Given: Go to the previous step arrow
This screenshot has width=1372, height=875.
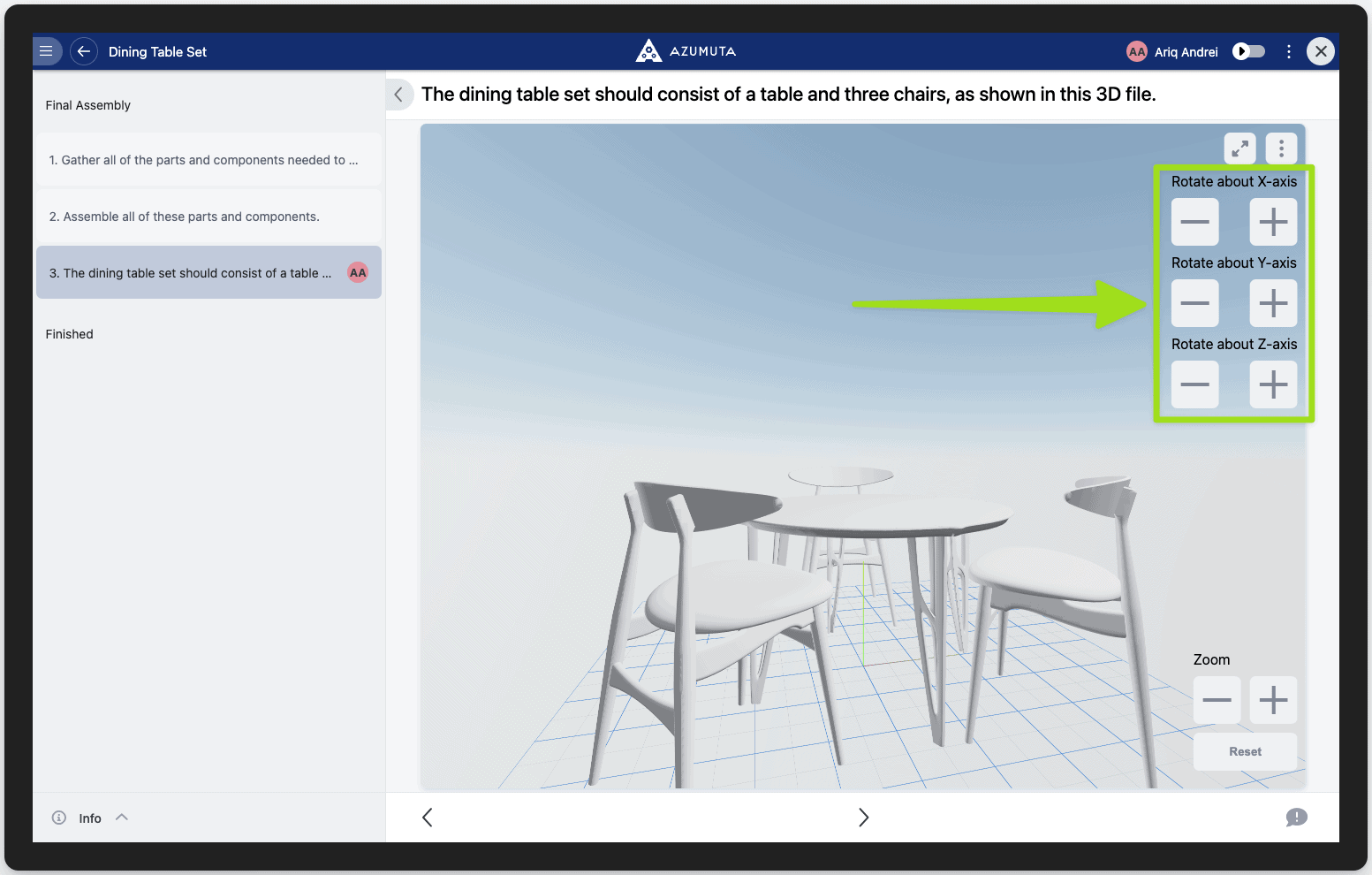Looking at the screenshot, I should (428, 818).
